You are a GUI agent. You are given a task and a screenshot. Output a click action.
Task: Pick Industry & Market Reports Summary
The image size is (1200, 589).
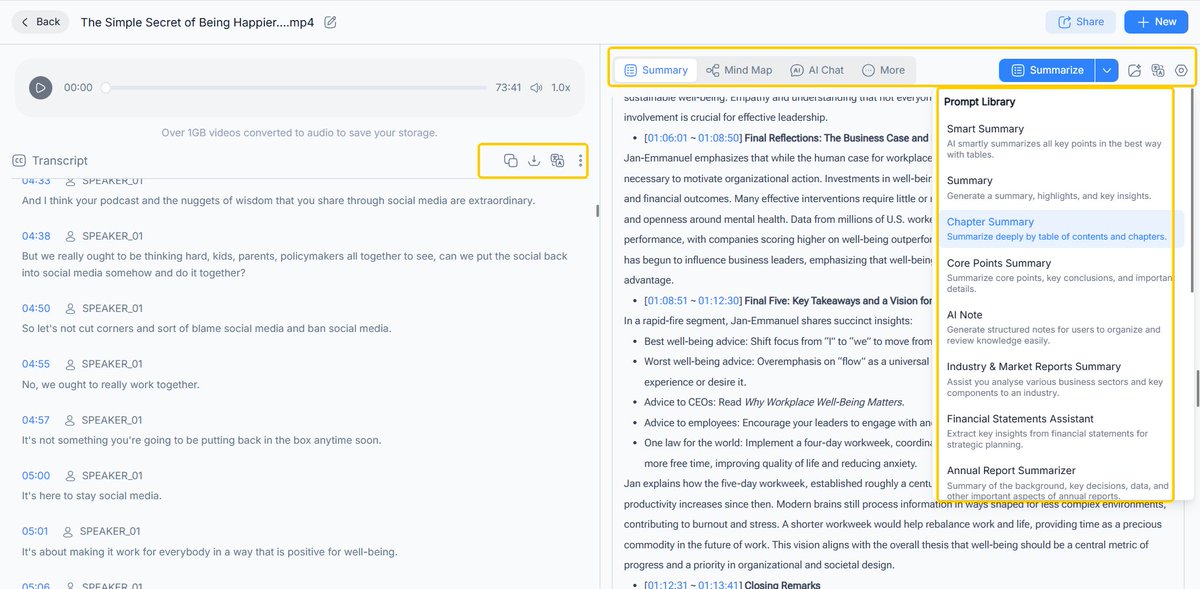[1058, 379]
